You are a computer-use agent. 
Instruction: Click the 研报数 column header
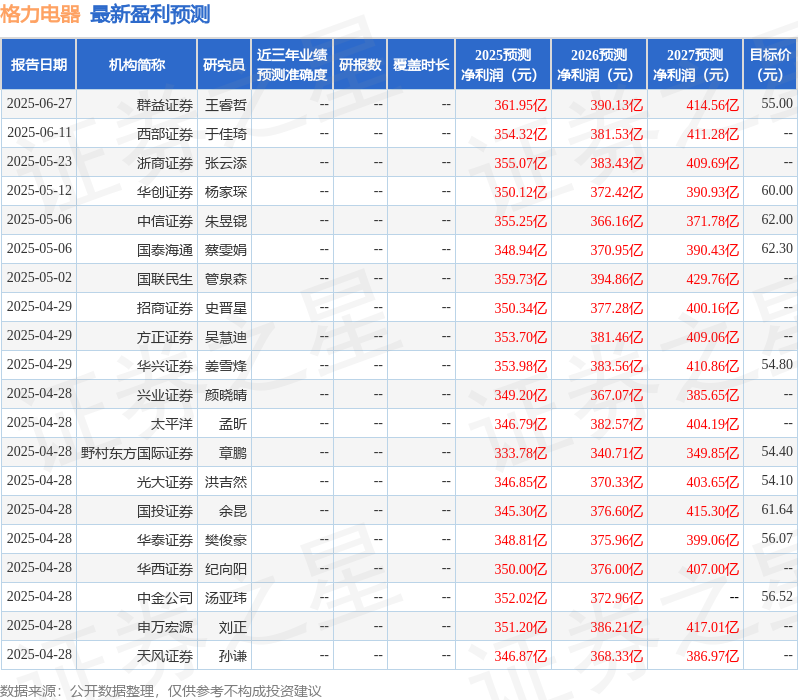(360, 65)
